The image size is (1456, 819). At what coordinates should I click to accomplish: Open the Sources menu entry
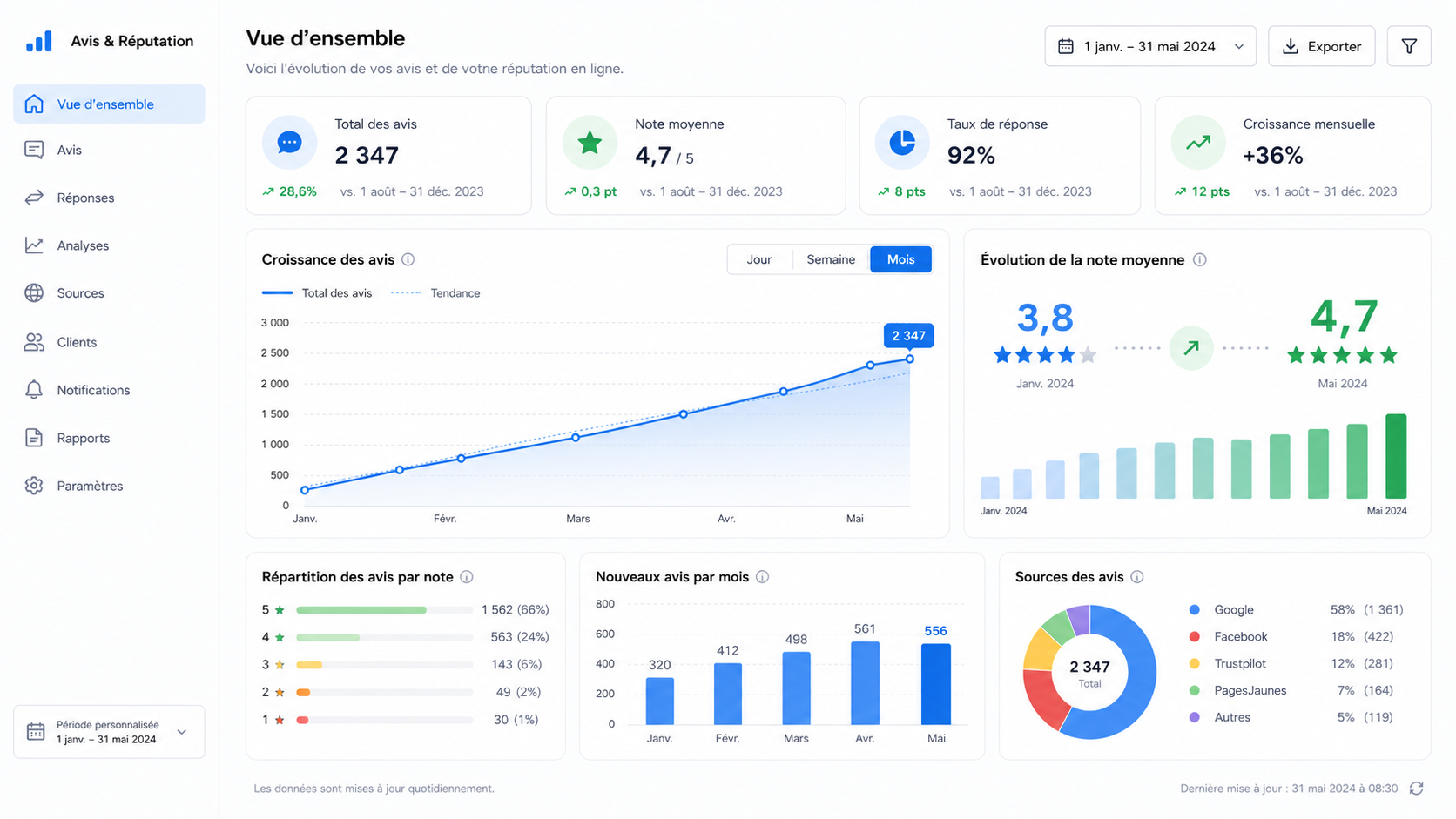(x=109, y=293)
